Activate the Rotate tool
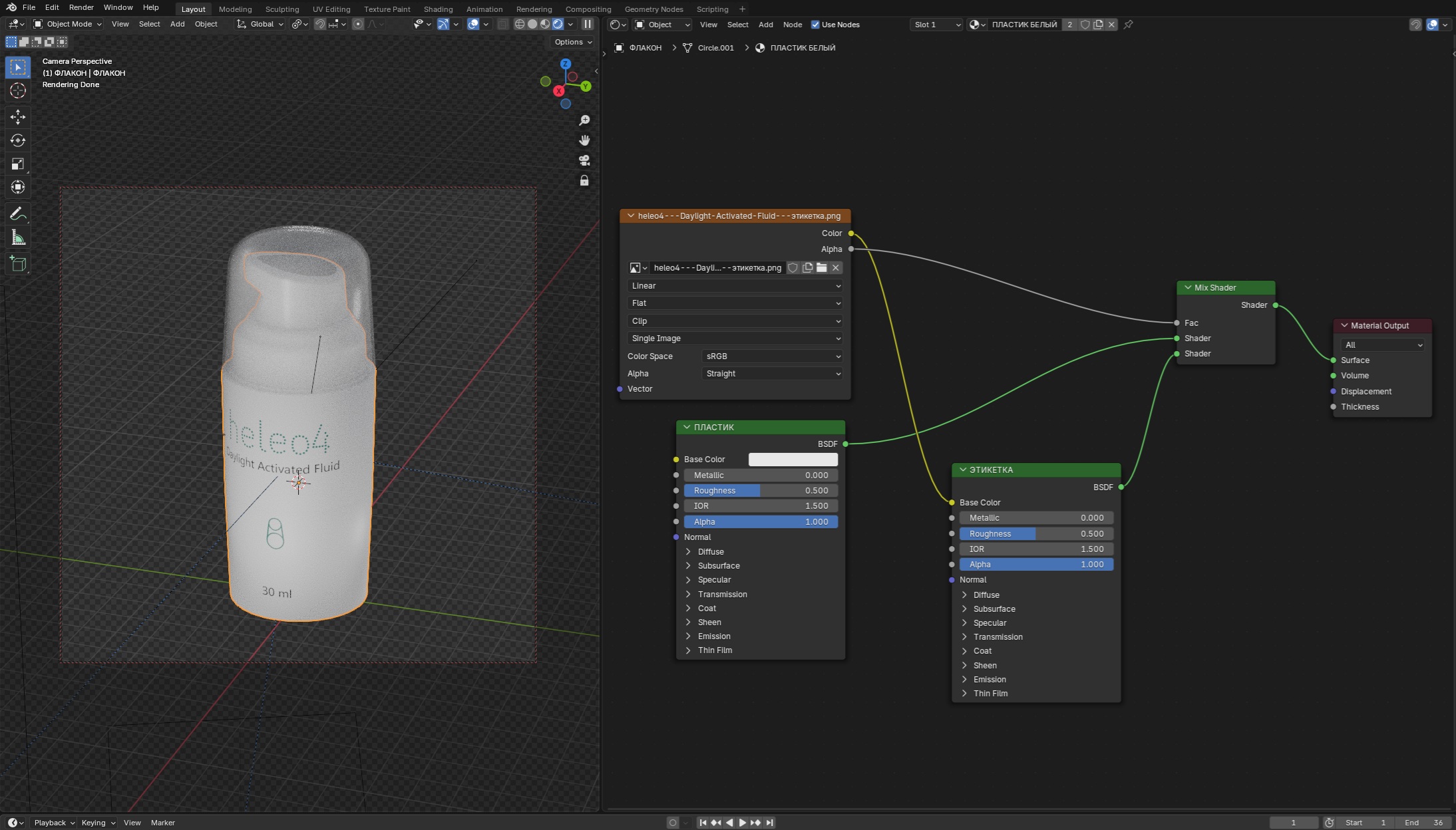This screenshot has width=1456, height=830. coord(18,140)
